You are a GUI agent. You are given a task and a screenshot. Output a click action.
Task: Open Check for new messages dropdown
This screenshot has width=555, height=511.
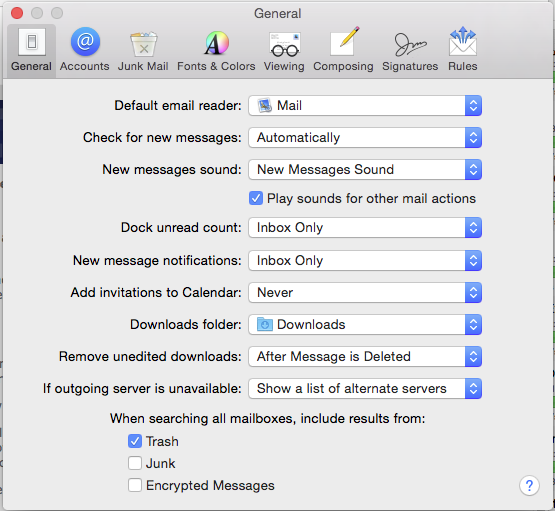[x=365, y=137]
